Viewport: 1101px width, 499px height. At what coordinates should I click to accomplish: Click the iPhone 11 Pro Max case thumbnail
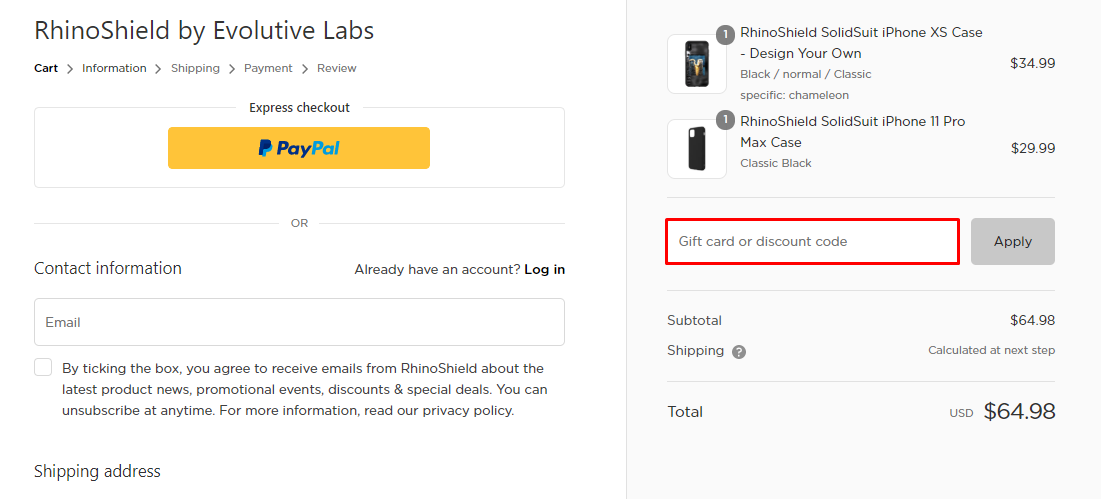(696, 149)
